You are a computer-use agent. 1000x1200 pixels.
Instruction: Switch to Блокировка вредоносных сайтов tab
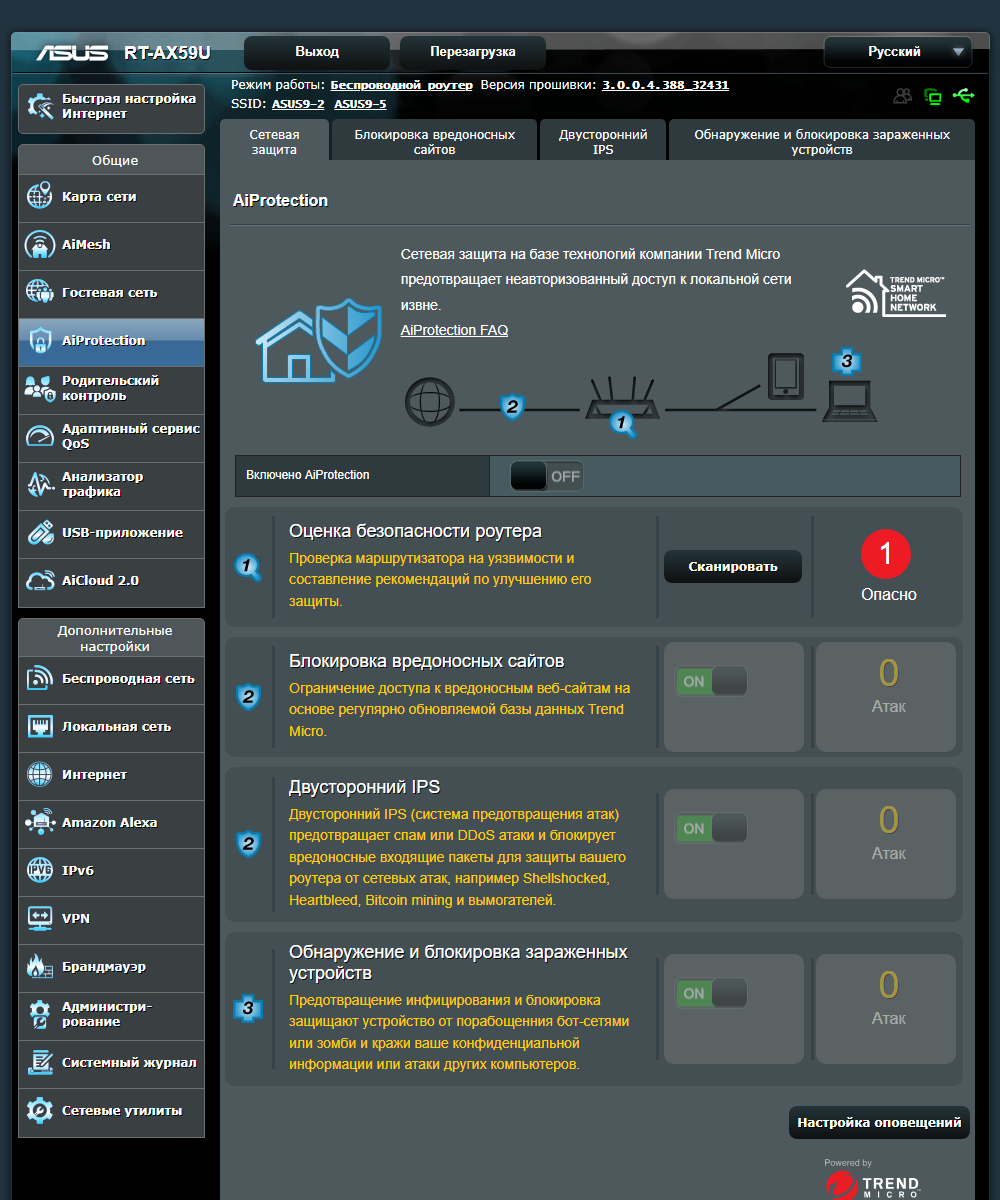pos(435,141)
